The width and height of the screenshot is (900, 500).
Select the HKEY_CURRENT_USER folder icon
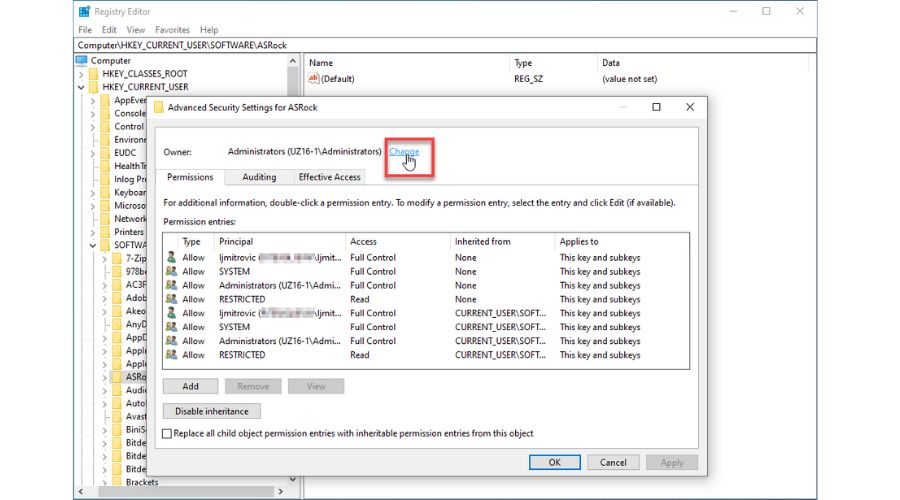click(94, 87)
